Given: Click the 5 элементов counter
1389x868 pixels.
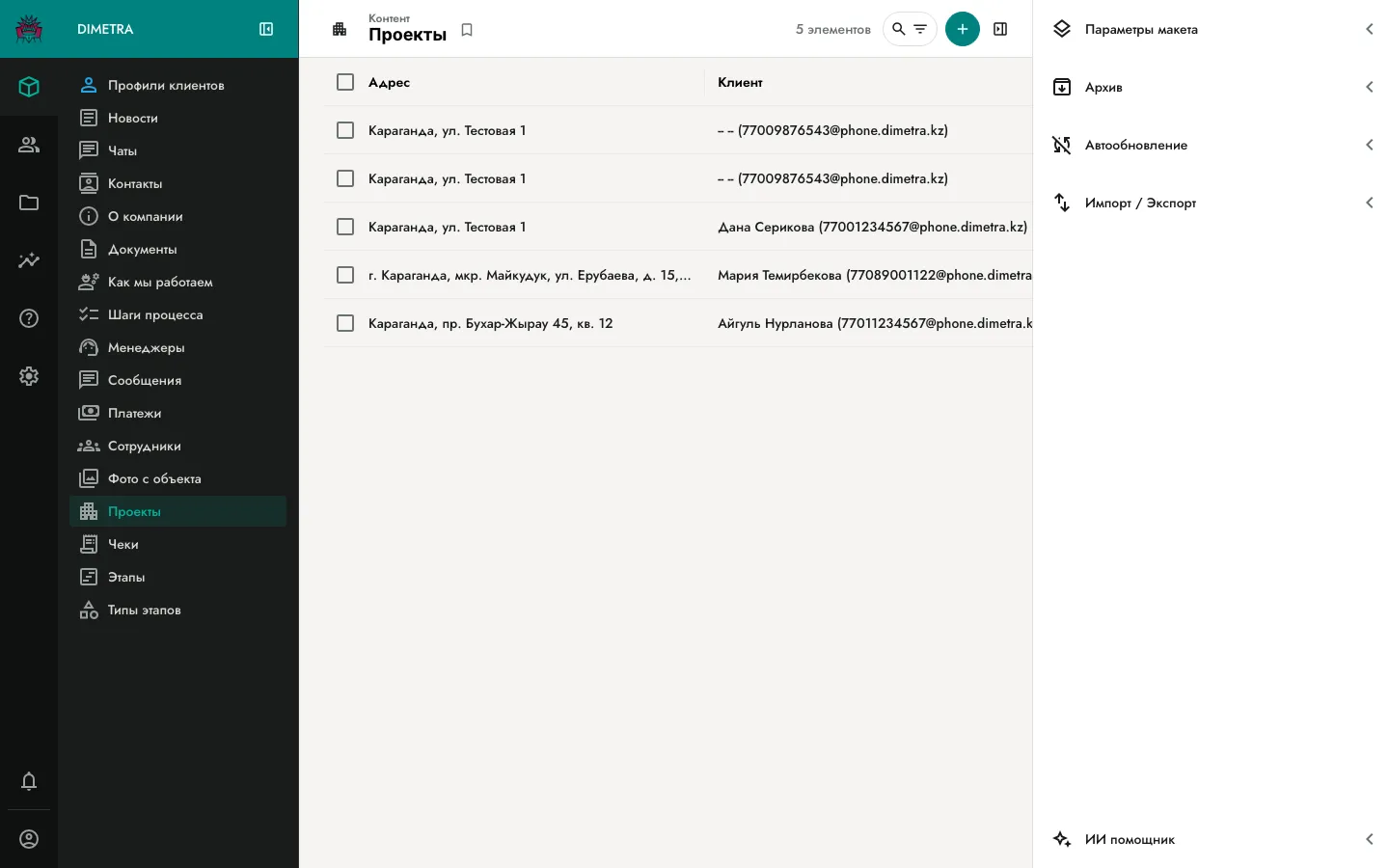Looking at the screenshot, I should [832, 30].
